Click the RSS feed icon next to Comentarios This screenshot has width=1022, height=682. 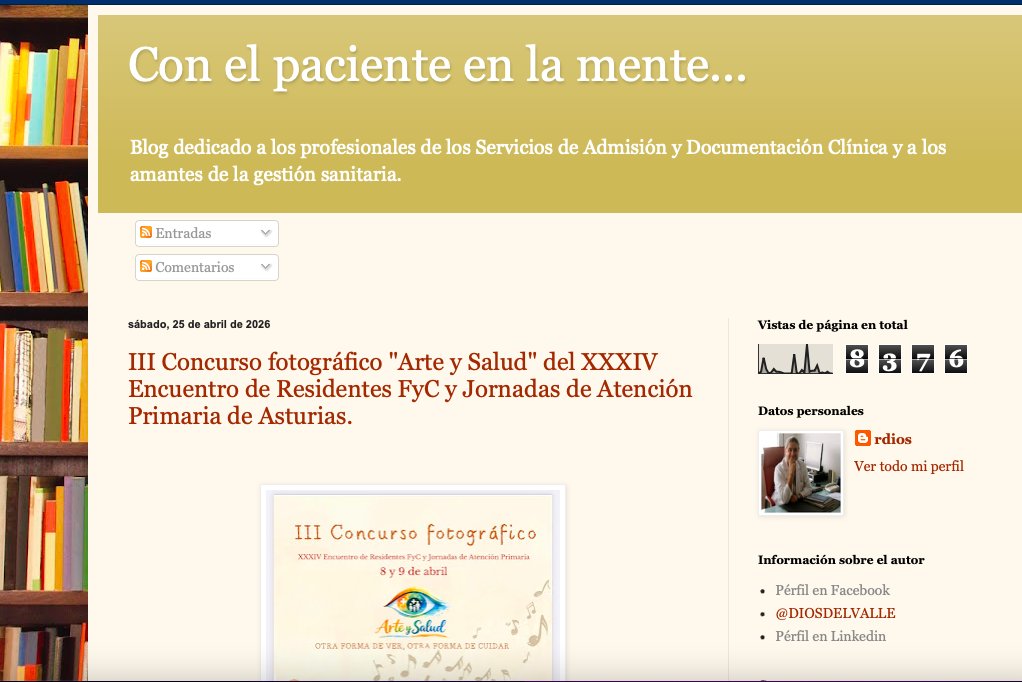point(146,266)
